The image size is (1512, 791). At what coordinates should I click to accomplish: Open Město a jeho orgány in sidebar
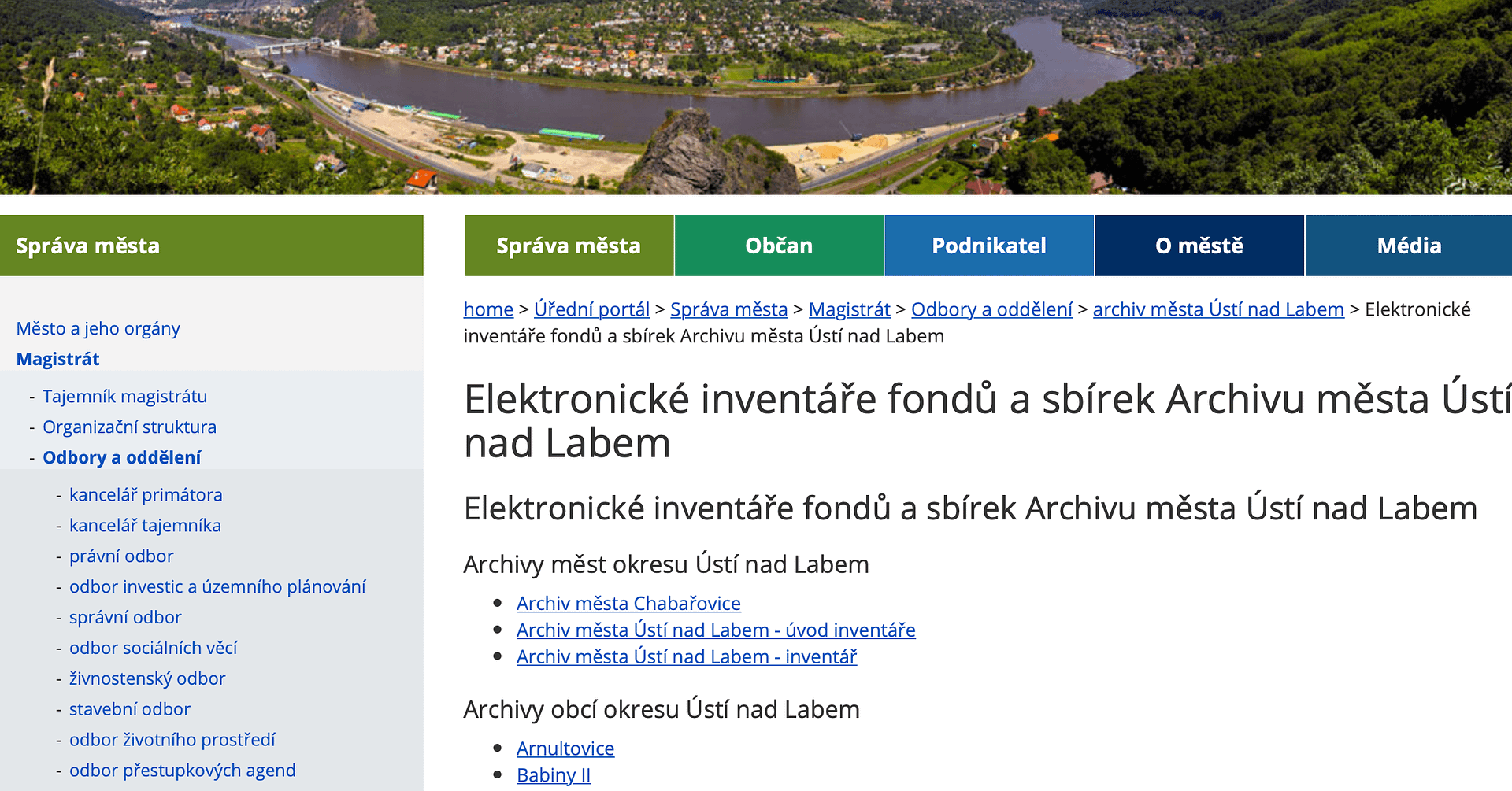coord(98,328)
